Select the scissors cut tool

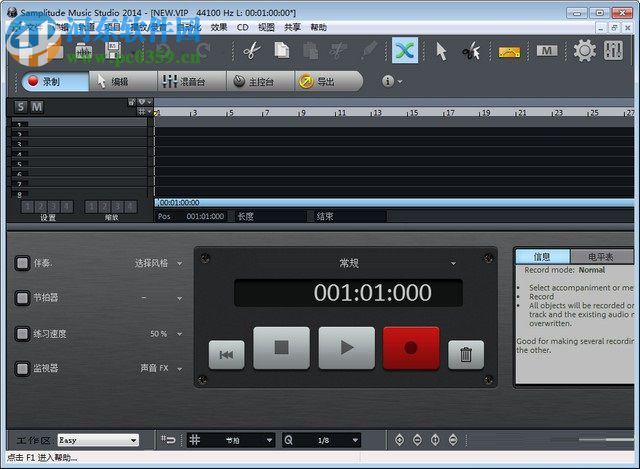click(252, 51)
